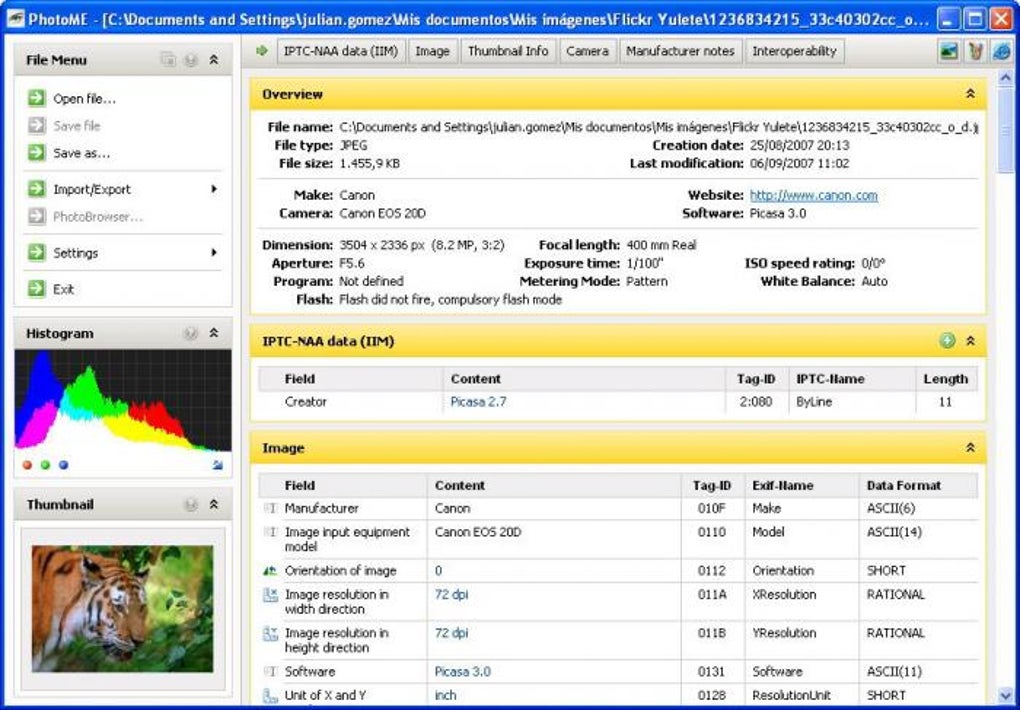Click the green arrow icon before IPTC-NAA tab
1020x710 pixels.
tap(262, 51)
